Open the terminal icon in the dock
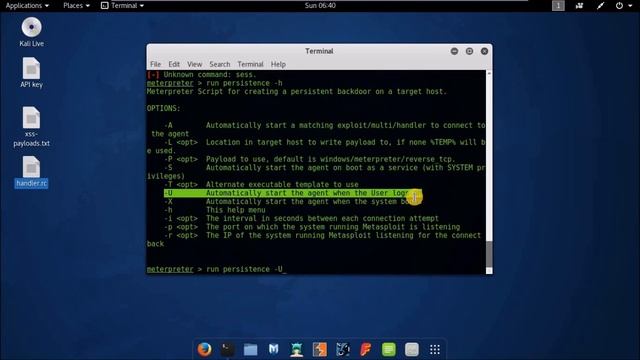The width and height of the screenshot is (640, 360). click(227, 349)
